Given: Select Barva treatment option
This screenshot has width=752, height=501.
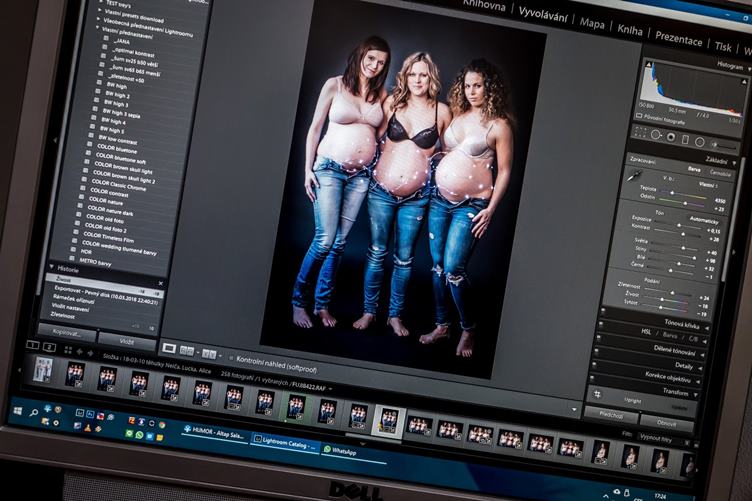Looking at the screenshot, I should point(693,169).
